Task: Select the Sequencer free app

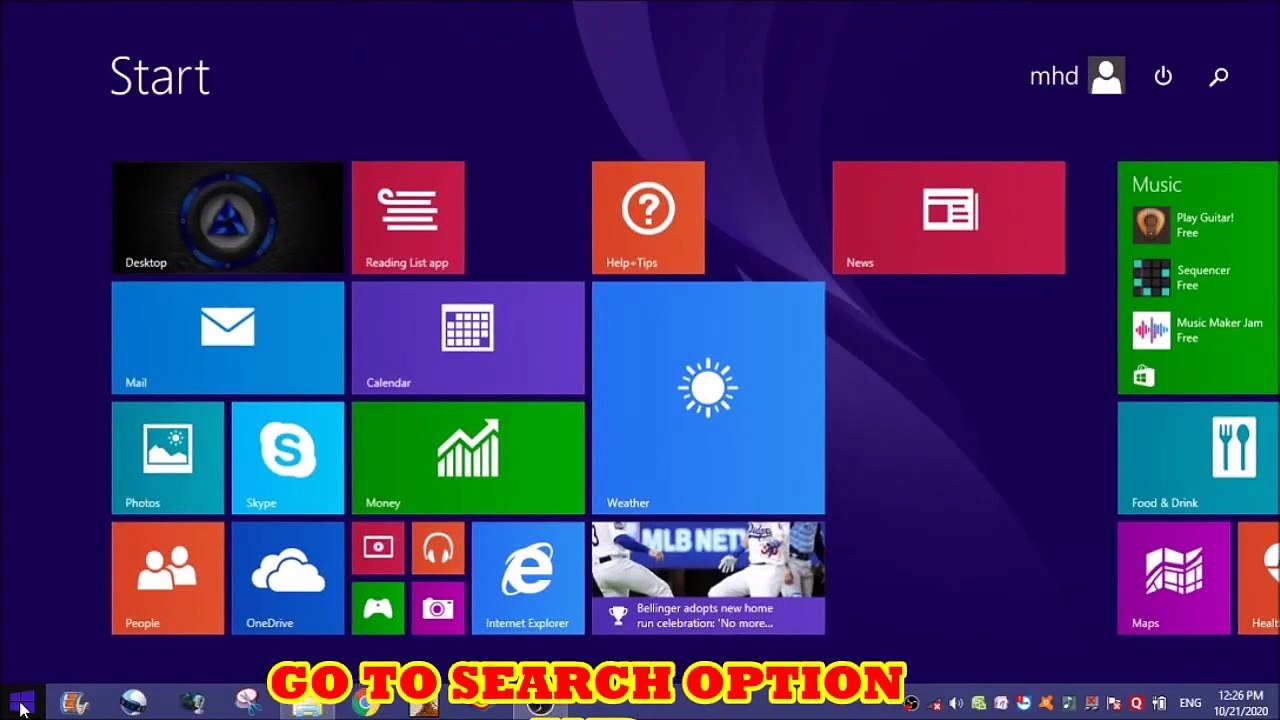Action: point(1183,278)
